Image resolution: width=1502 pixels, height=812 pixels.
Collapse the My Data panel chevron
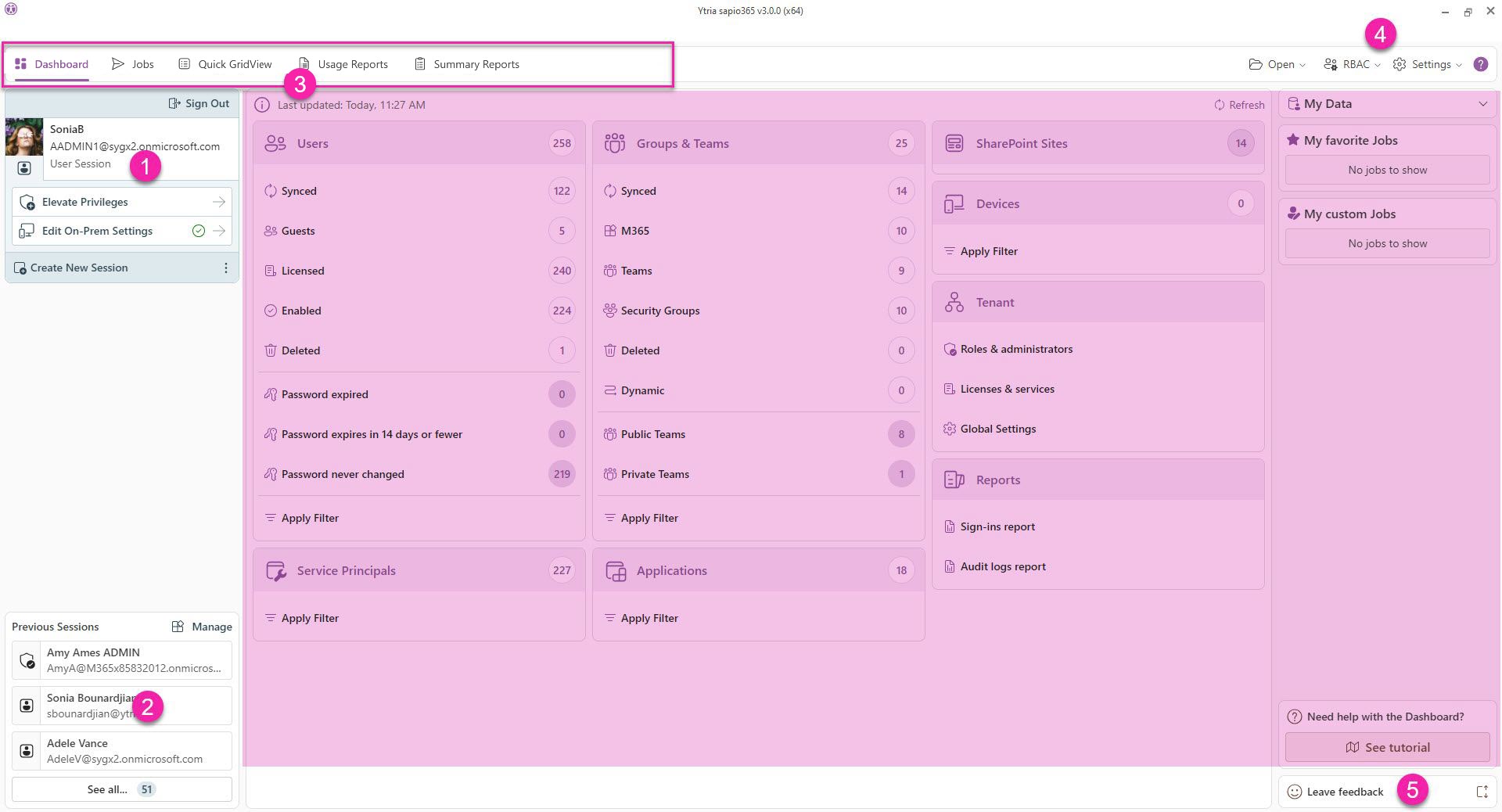1482,104
